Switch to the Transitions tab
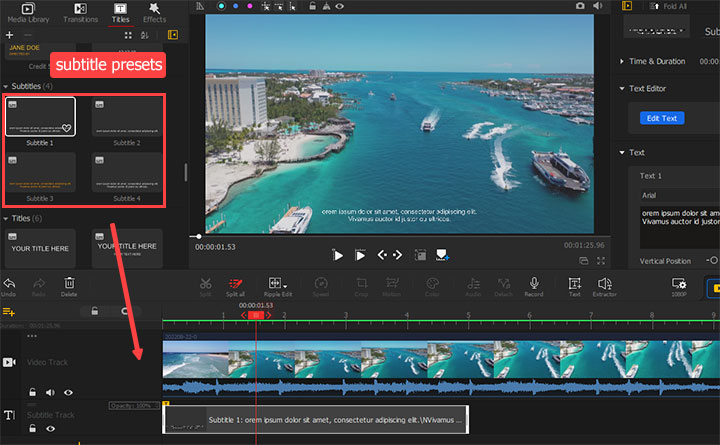Screen dimensions: 720x445 (x=80, y=12)
